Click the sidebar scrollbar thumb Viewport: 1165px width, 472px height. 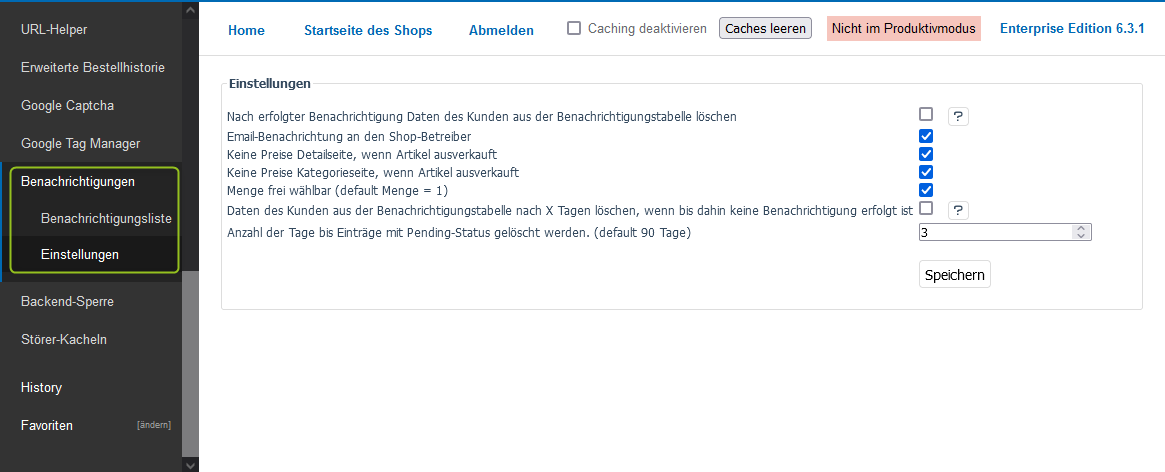click(x=190, y=364)
